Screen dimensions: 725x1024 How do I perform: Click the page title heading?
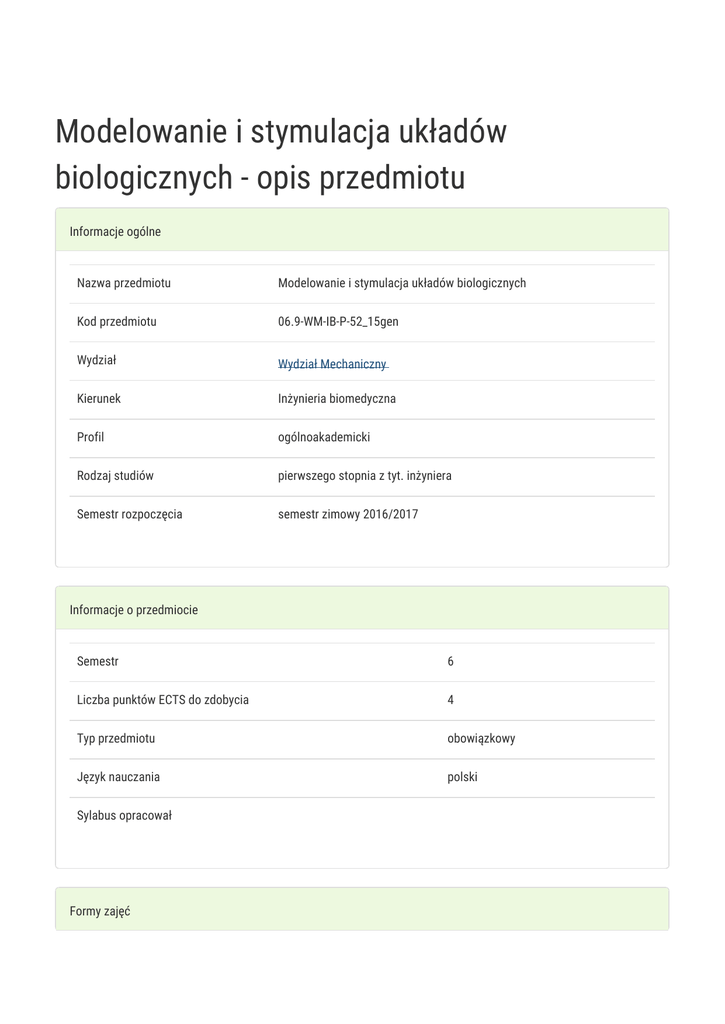(281, 154)
